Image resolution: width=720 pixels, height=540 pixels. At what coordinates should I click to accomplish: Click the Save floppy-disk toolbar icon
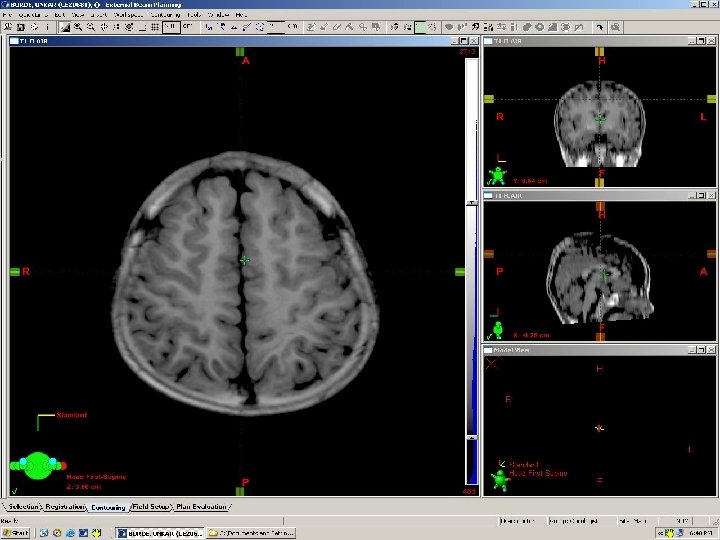click(21, 27)
